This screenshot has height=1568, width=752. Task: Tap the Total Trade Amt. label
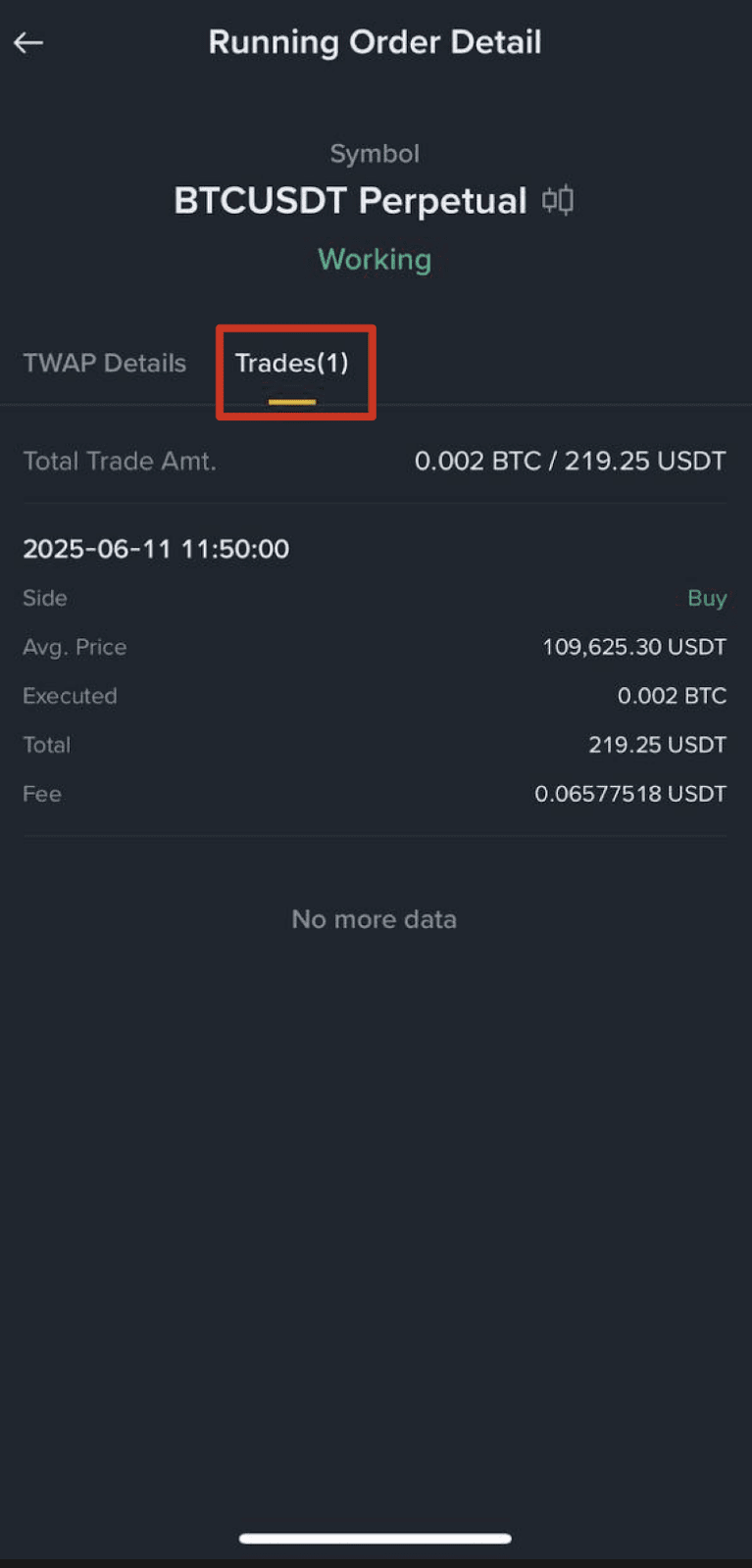pyautogui.click(x=120, y=461)
